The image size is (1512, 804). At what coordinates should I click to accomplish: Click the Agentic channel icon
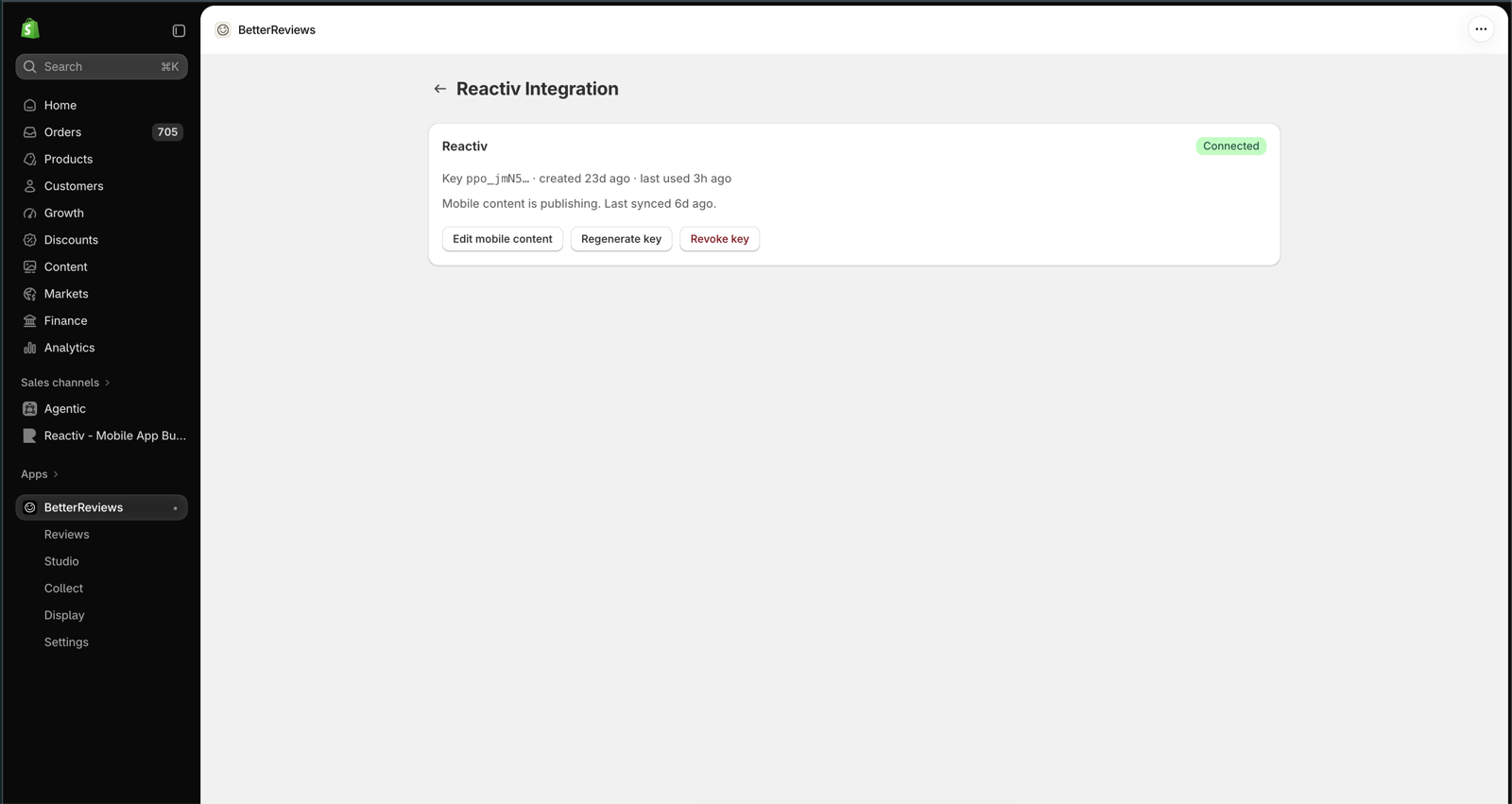[x=30, y=409]
